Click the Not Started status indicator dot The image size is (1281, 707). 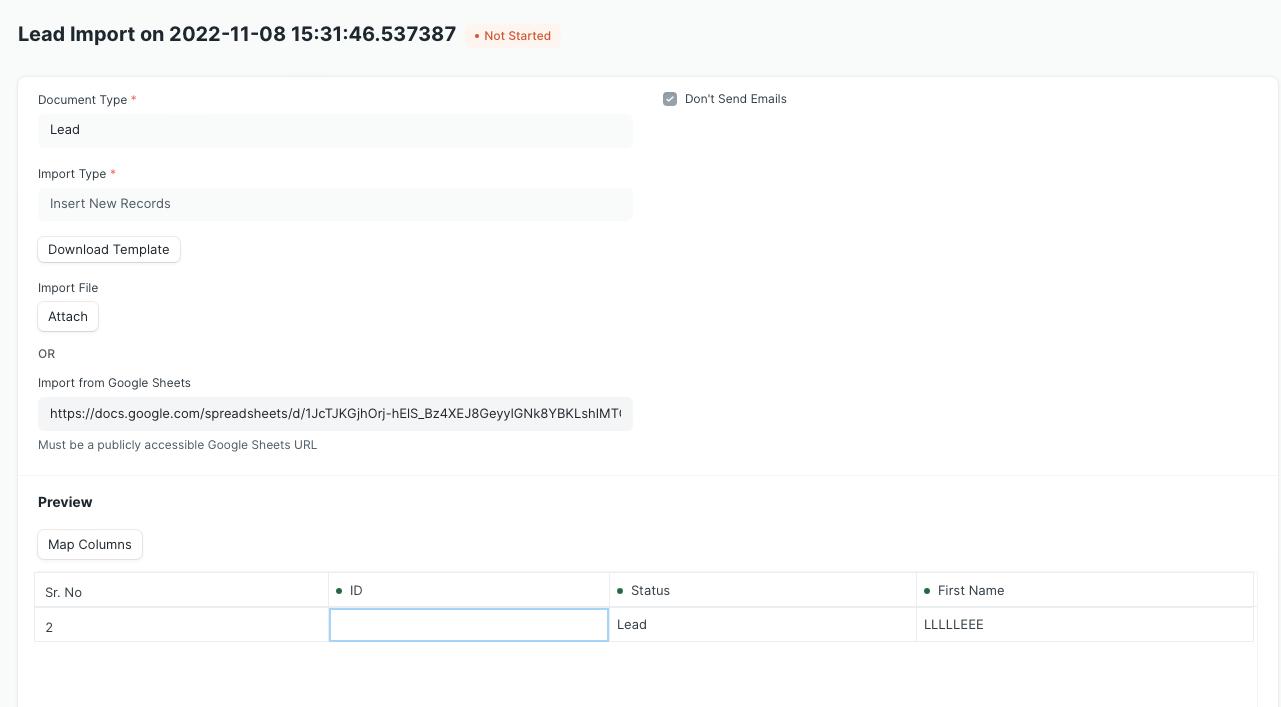coord(478,36)
